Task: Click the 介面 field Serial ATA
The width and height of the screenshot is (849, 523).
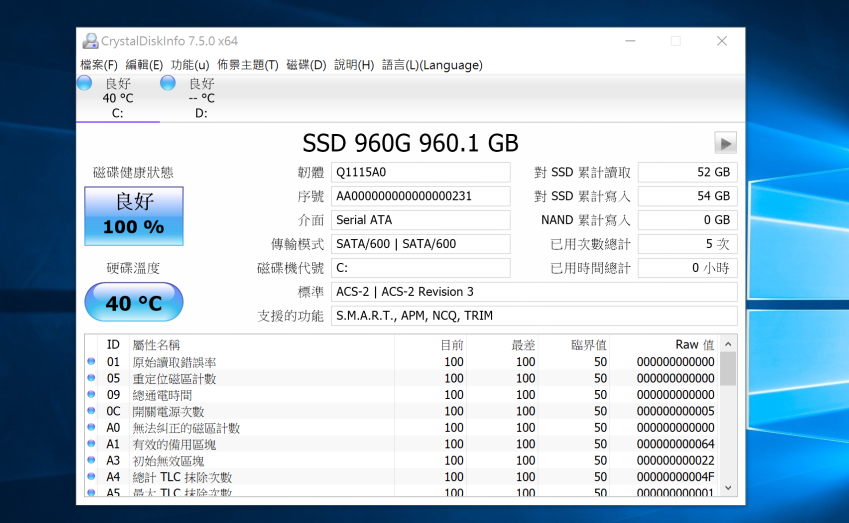Action: tap(421, 220)
